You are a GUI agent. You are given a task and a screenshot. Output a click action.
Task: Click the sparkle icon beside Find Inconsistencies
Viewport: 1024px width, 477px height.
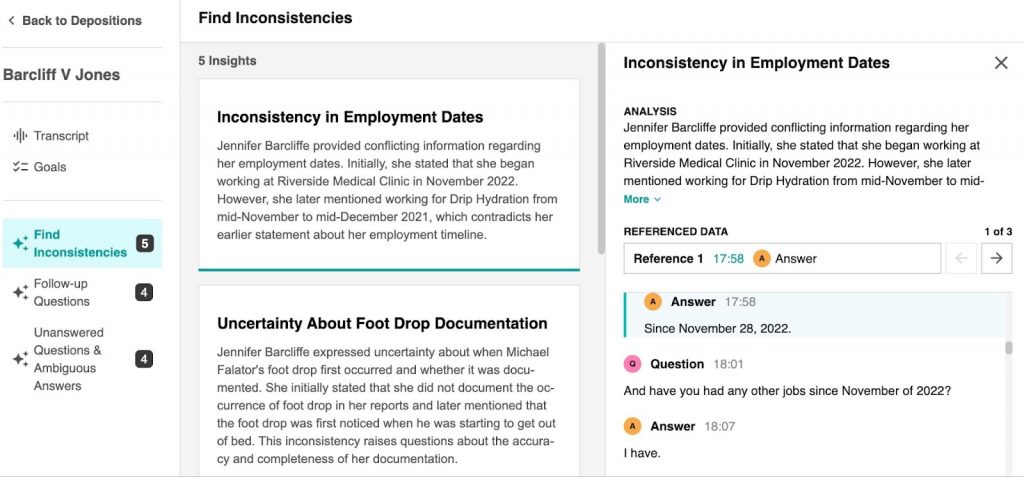tap(19, 243)
